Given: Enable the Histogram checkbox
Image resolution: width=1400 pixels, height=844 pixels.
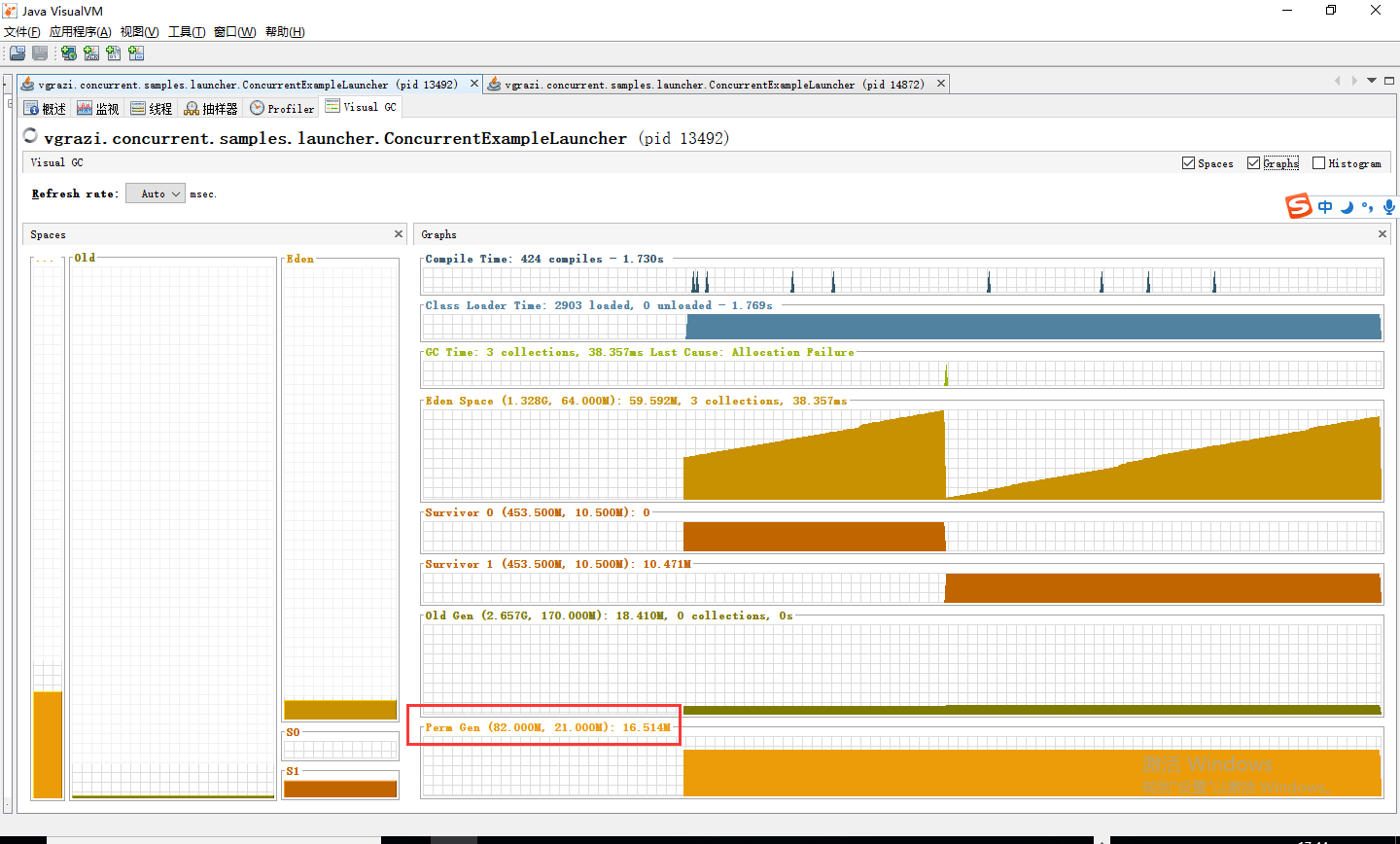Looking at the screenshot, I should click(x=1318, y=163).
